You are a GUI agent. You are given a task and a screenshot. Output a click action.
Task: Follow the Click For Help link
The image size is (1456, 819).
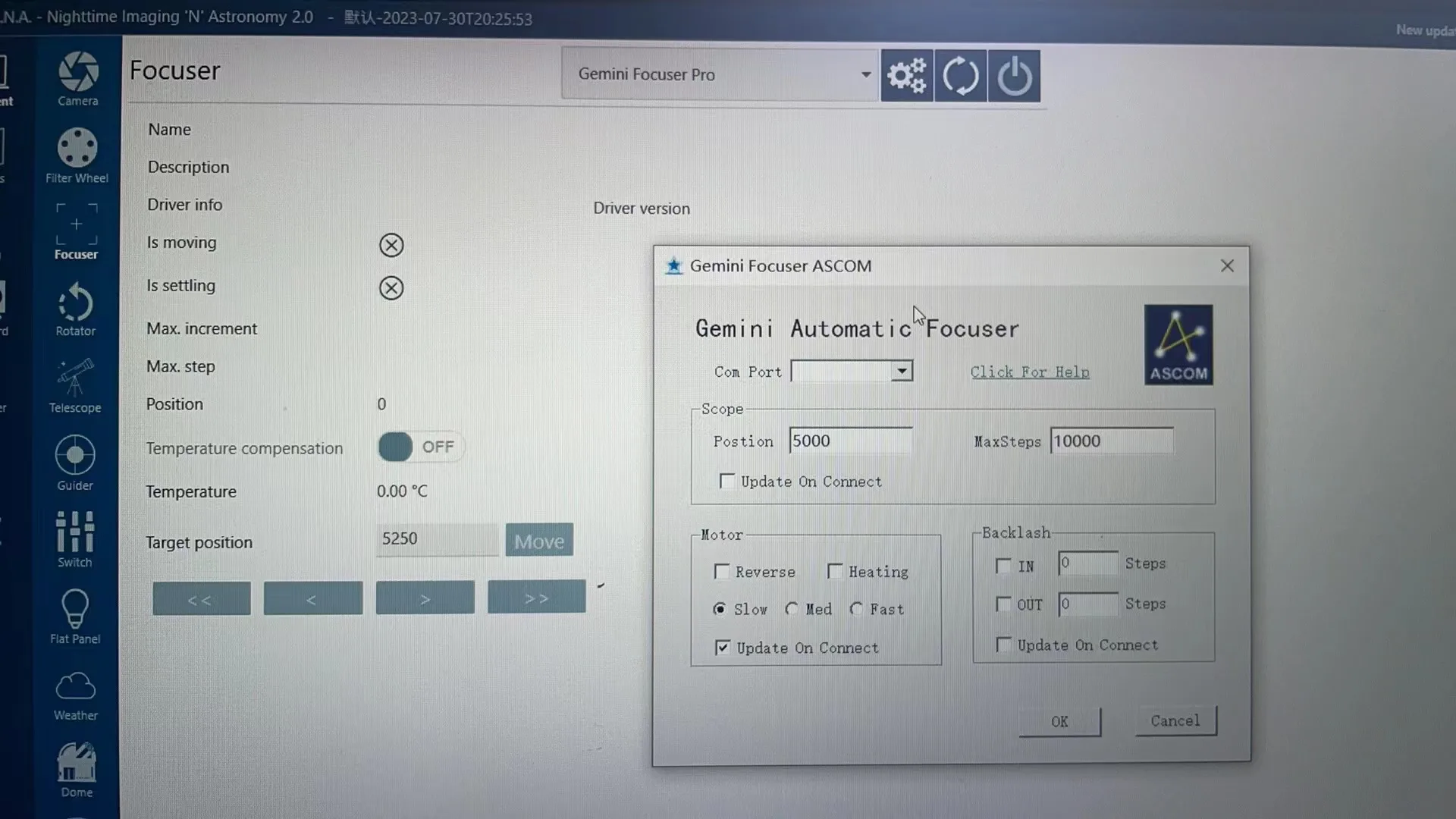(x=1029, y=372)
